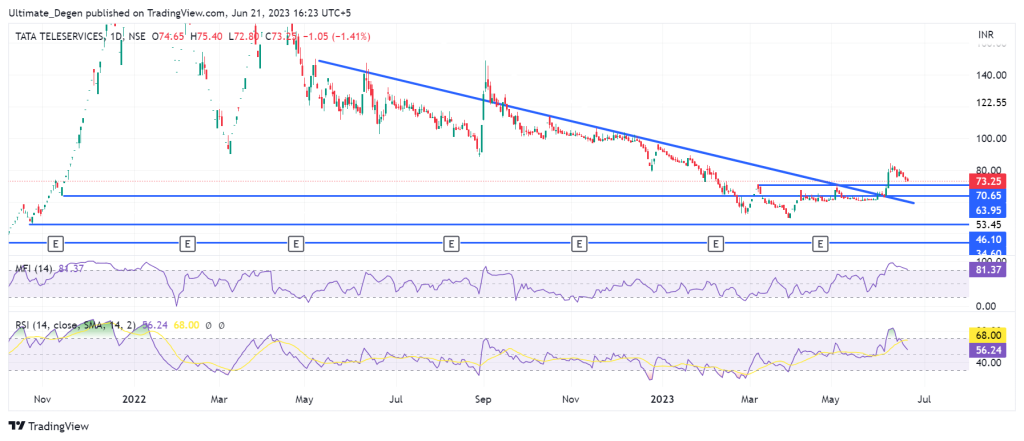
Task: Click the purple 81.37 MFI axis tag
Action: (x=987, y=270)
